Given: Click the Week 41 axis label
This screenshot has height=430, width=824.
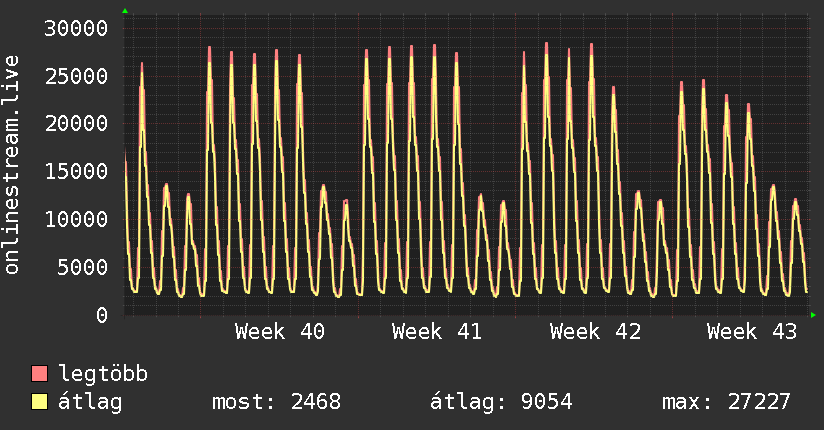Looking at the screenshot, I should point(437,332).
